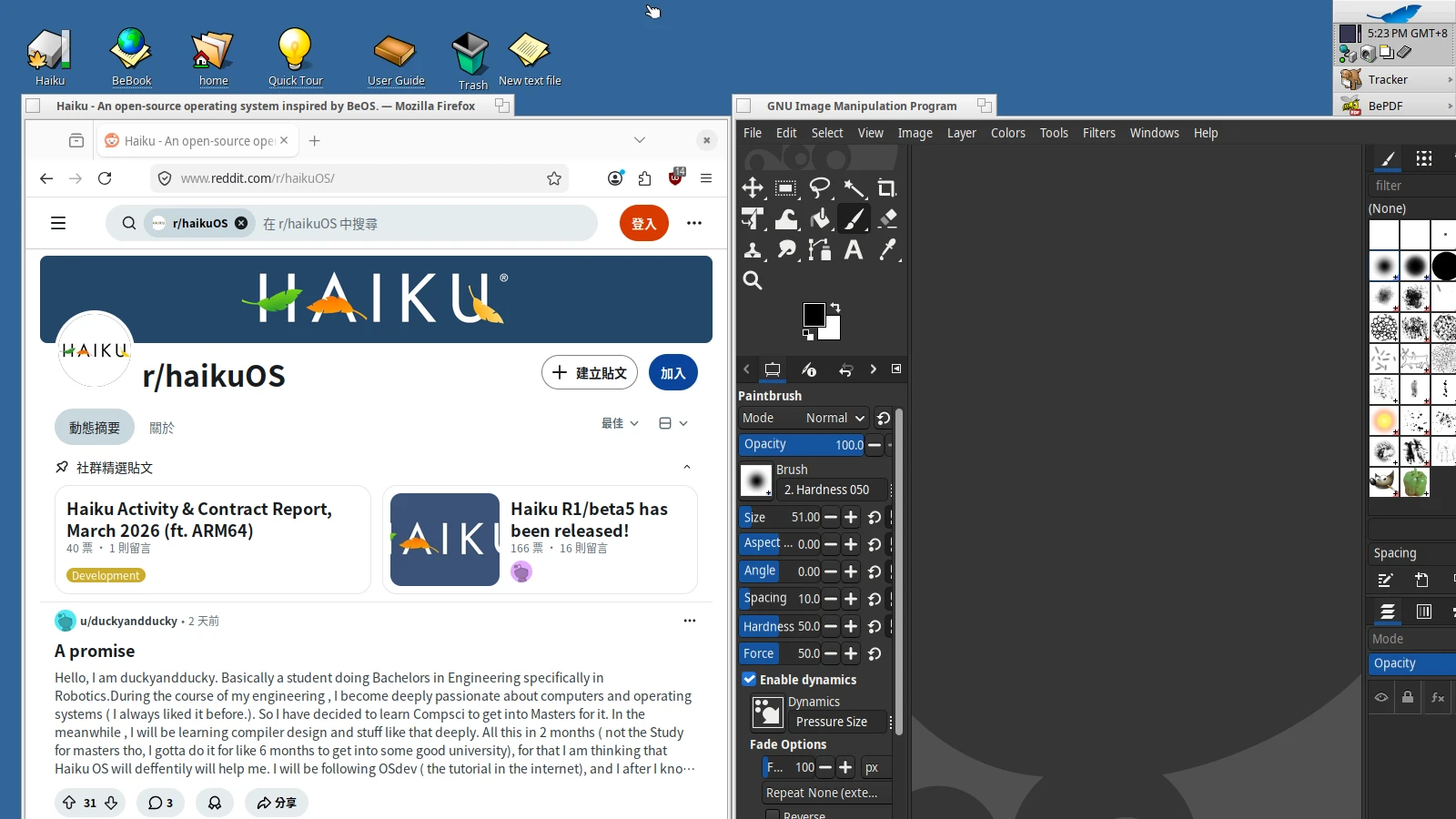Open the Filters menu in GIMP

[x=1098, y=133]
